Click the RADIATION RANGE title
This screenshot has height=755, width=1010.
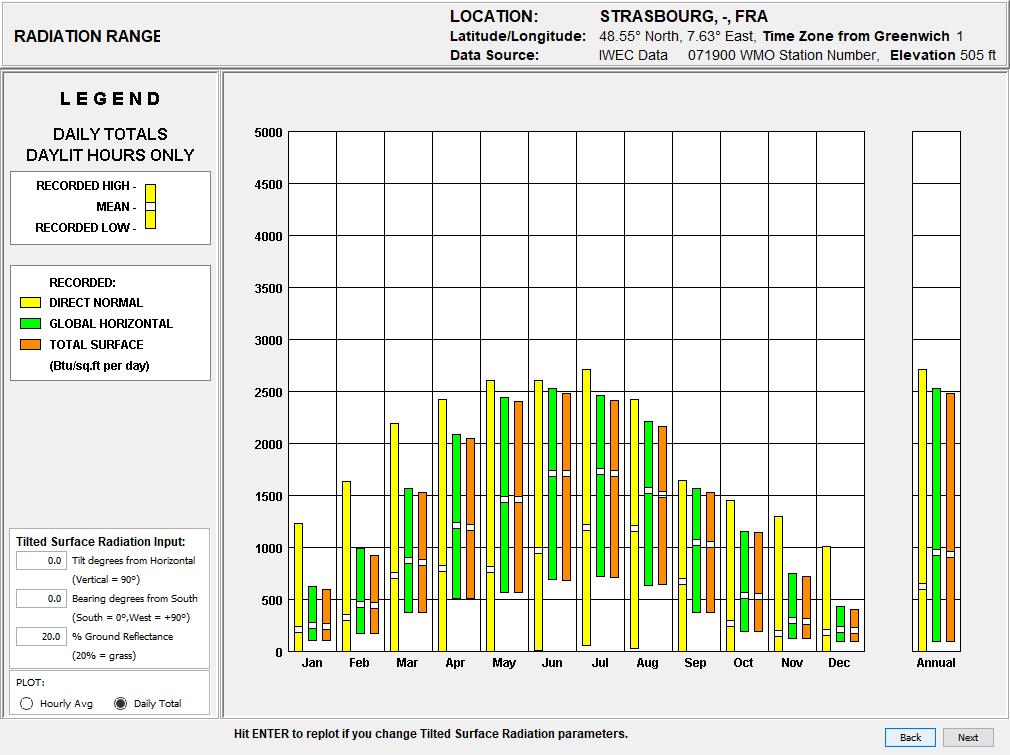(x=88, y=37)
